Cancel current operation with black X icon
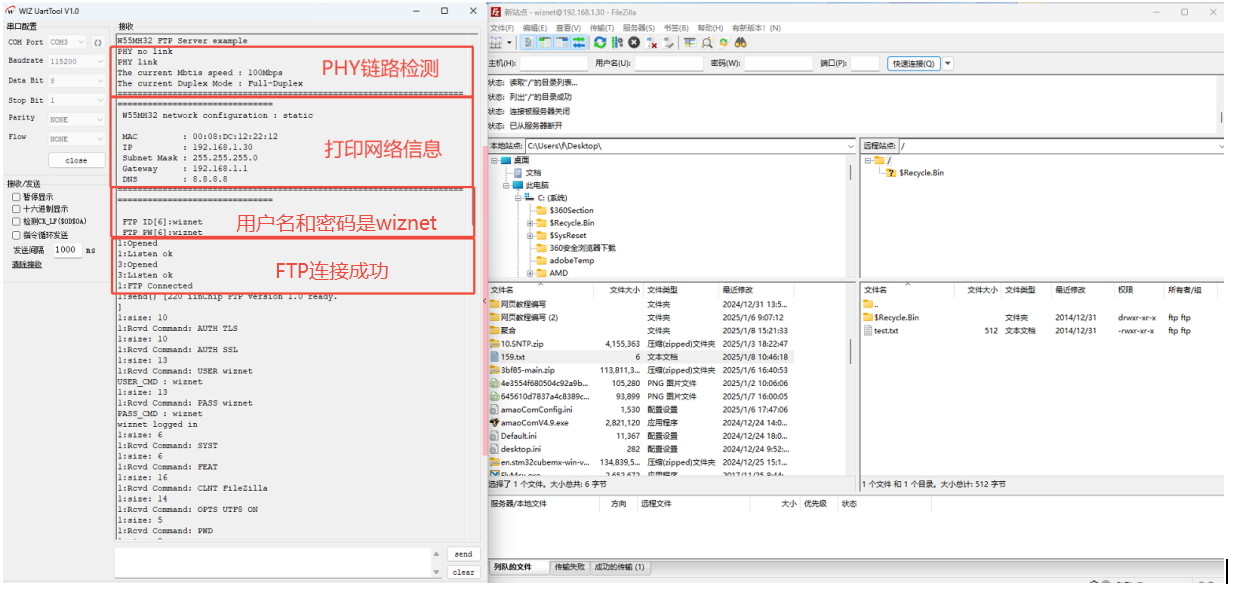The width and height of the screenshot is (1249, 598). 634,43
